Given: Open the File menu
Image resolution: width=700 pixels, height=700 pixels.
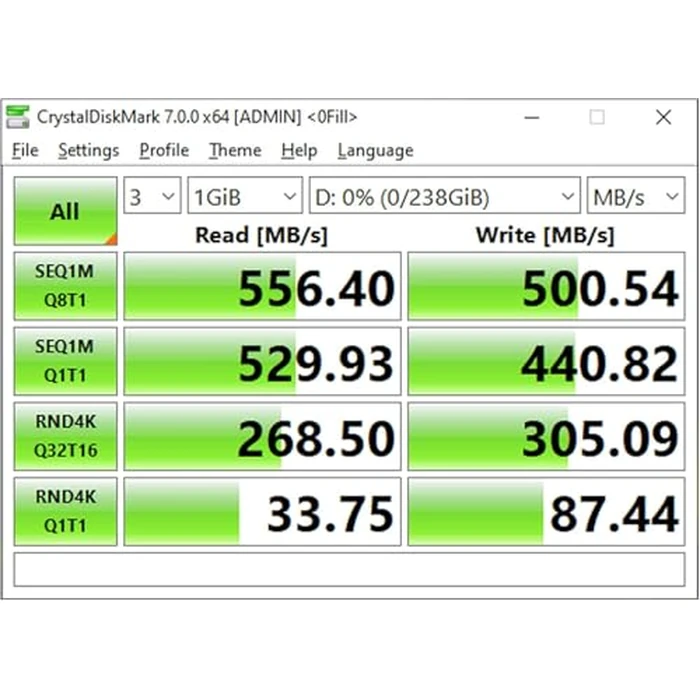Looking at the screenshot, I should (25, 150).
